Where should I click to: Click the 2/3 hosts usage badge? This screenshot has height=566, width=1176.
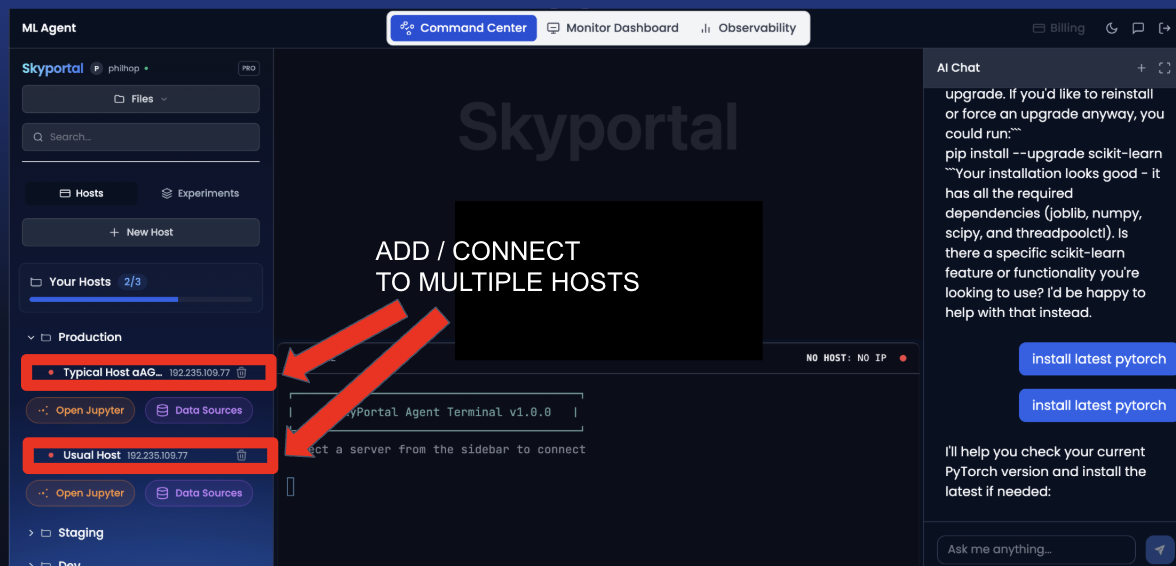132,282
